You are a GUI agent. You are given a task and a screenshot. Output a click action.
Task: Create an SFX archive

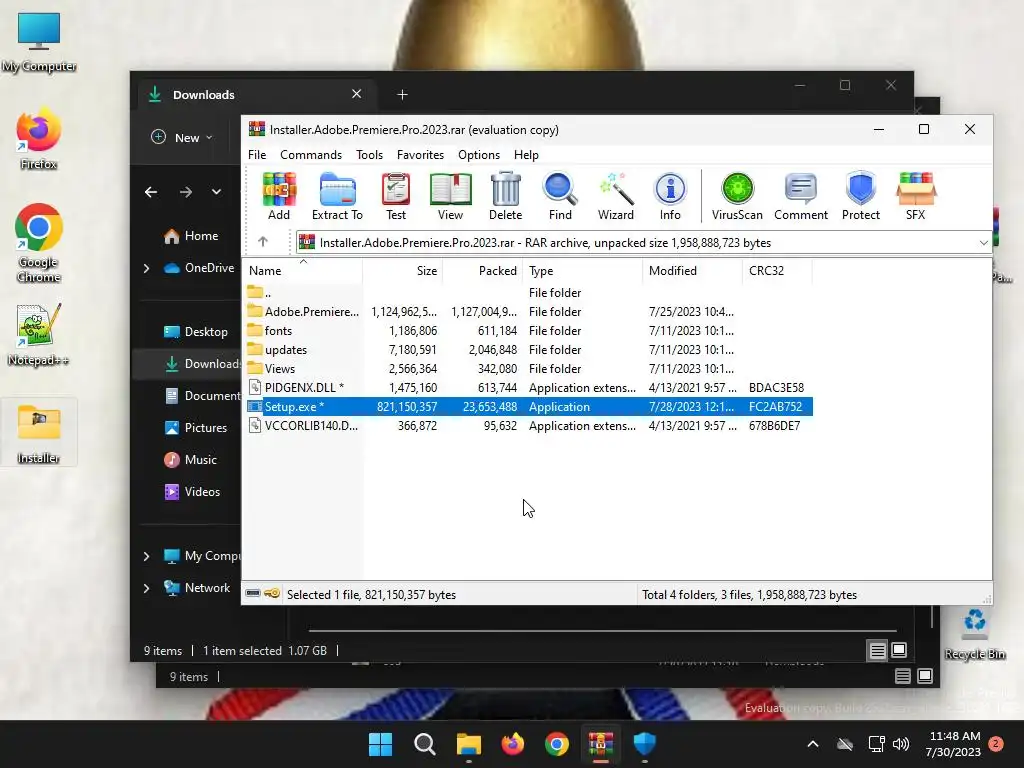[x=916, y=196]
